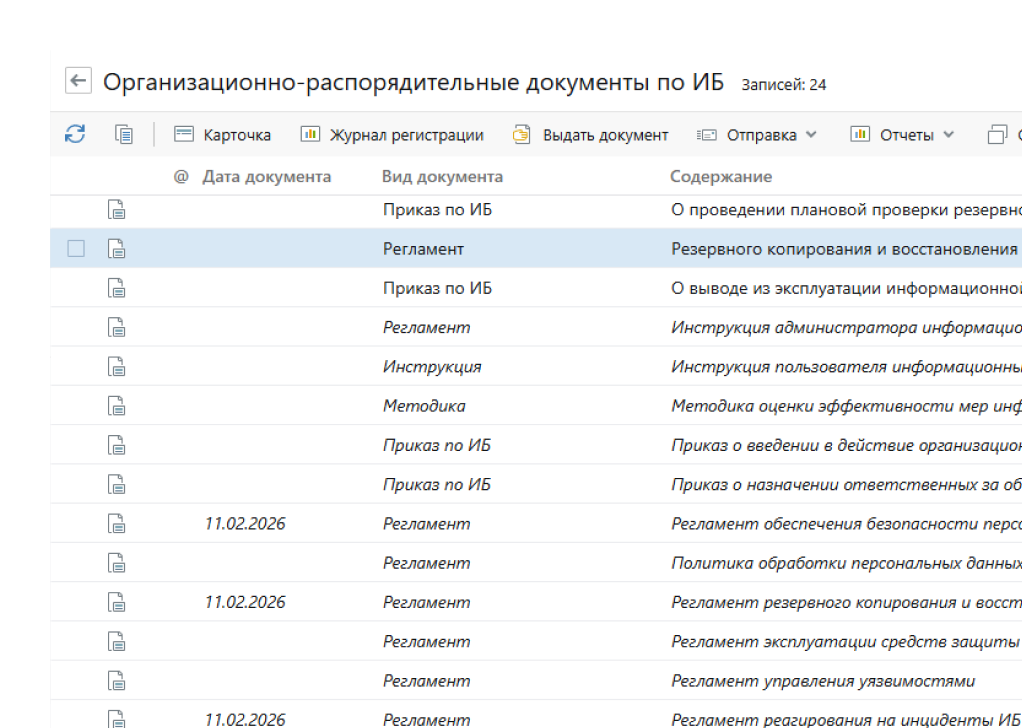This screenshot has height=728, width=1022.
Task: Open the Карточка card view
Action: pos(222,135)
